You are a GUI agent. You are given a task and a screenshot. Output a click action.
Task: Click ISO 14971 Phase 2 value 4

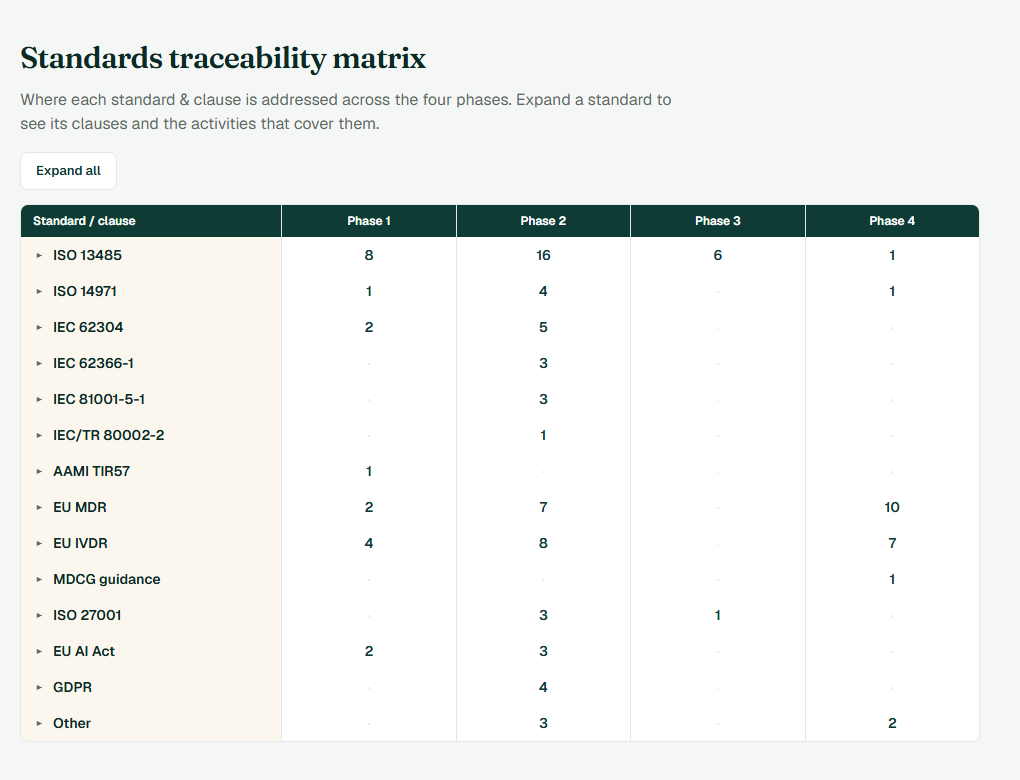tap(543, 291)
